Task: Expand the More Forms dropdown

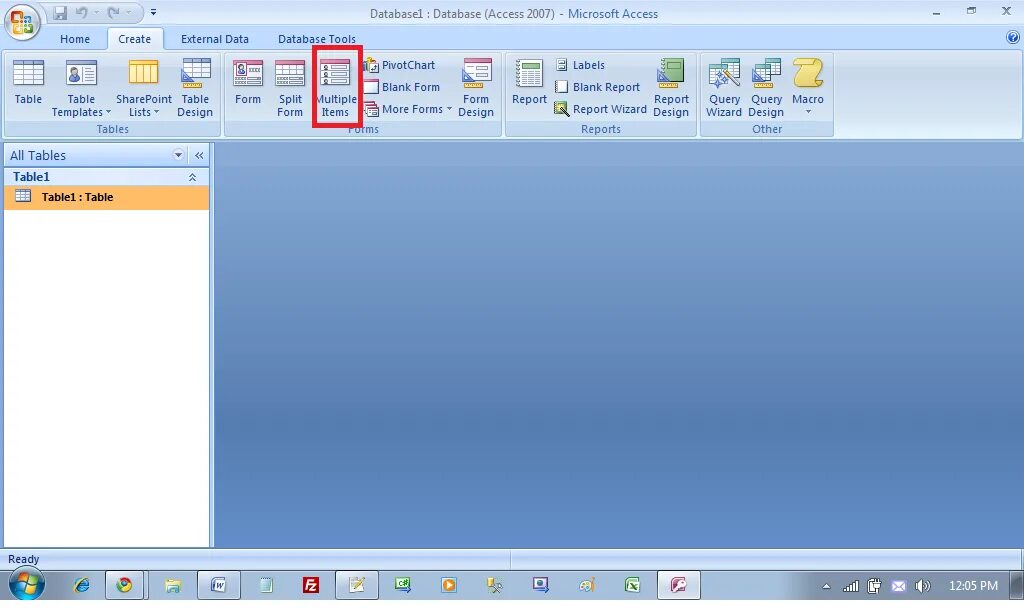Action: point(408,109)
